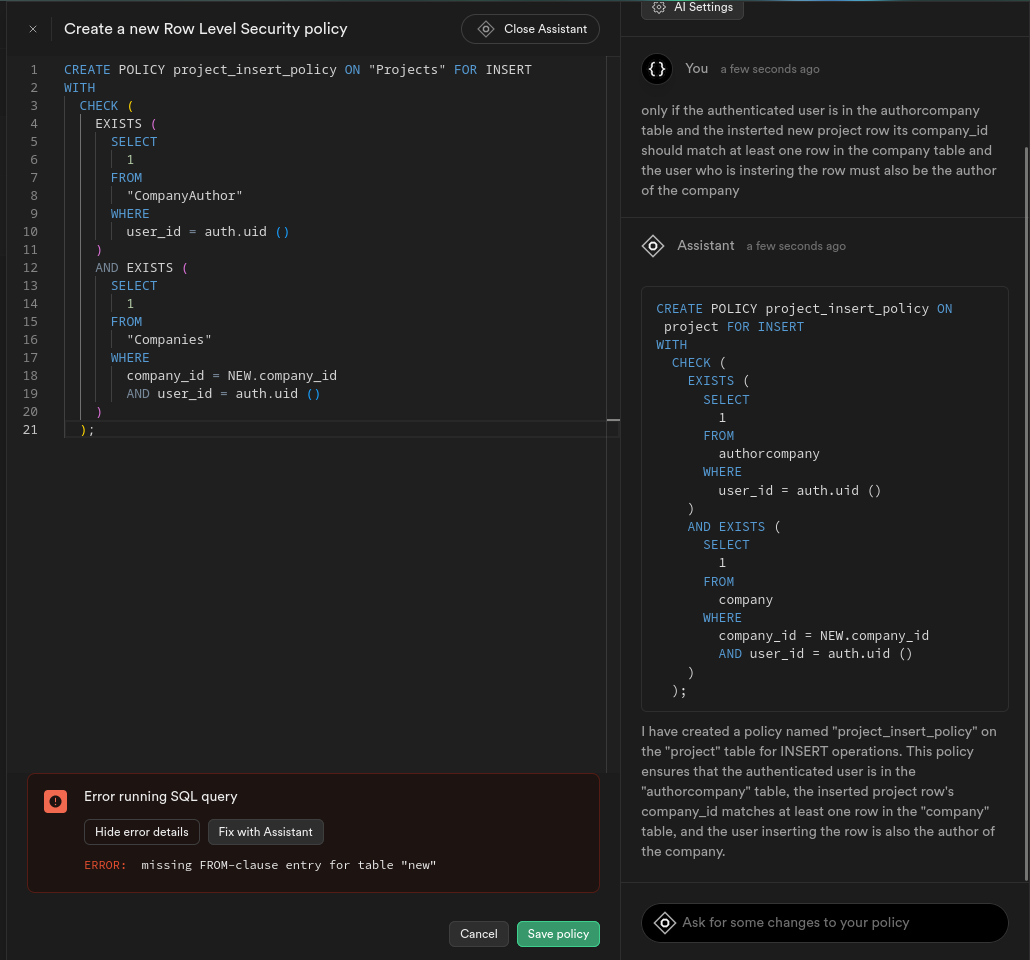Click the Assistant logo beside the reply
This screenshot has height=960, width=1030.
click(653, 246)
